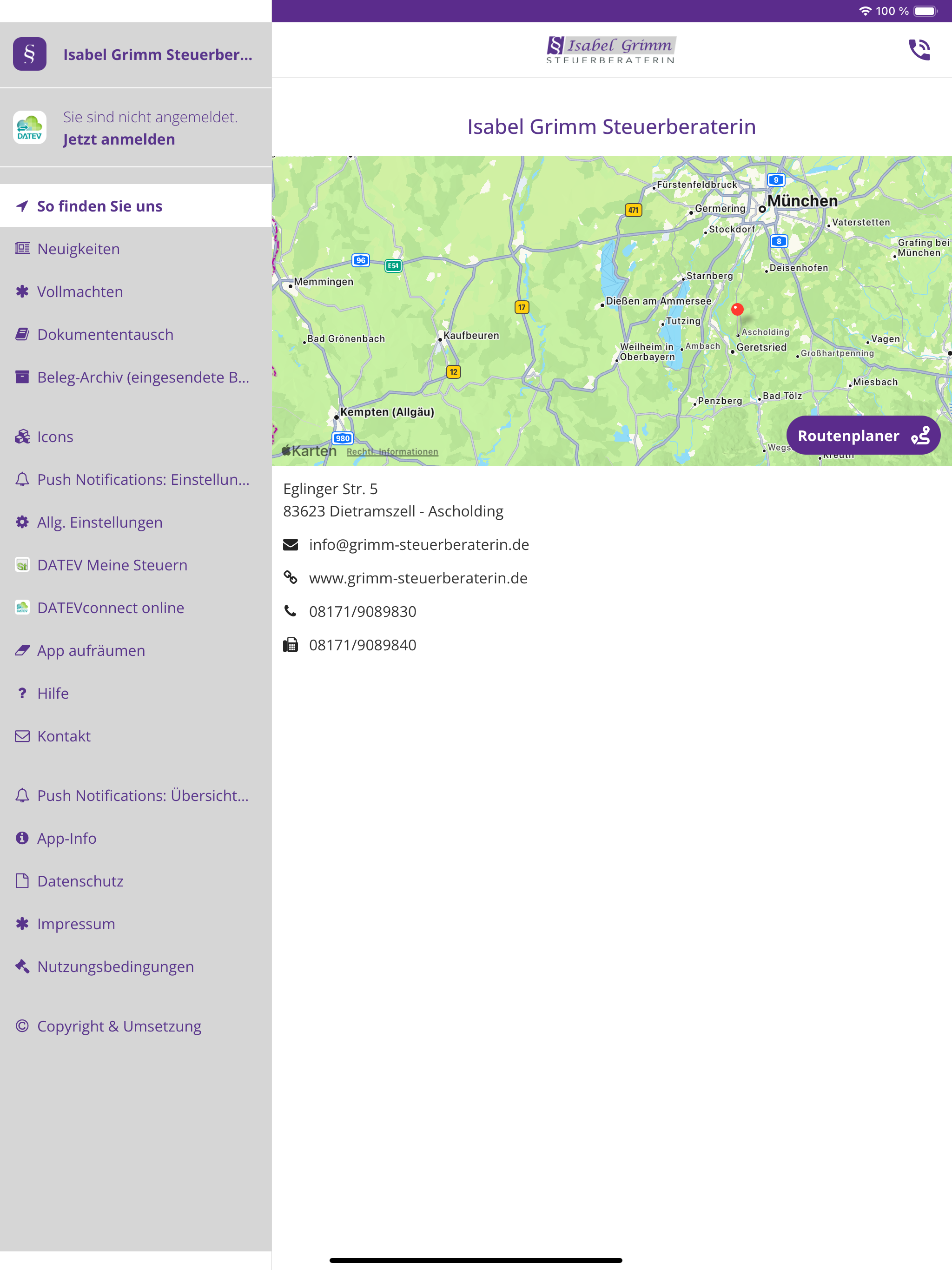Open Copyright & Umsetzung
952x1270 pixels.
[136, 1026]
